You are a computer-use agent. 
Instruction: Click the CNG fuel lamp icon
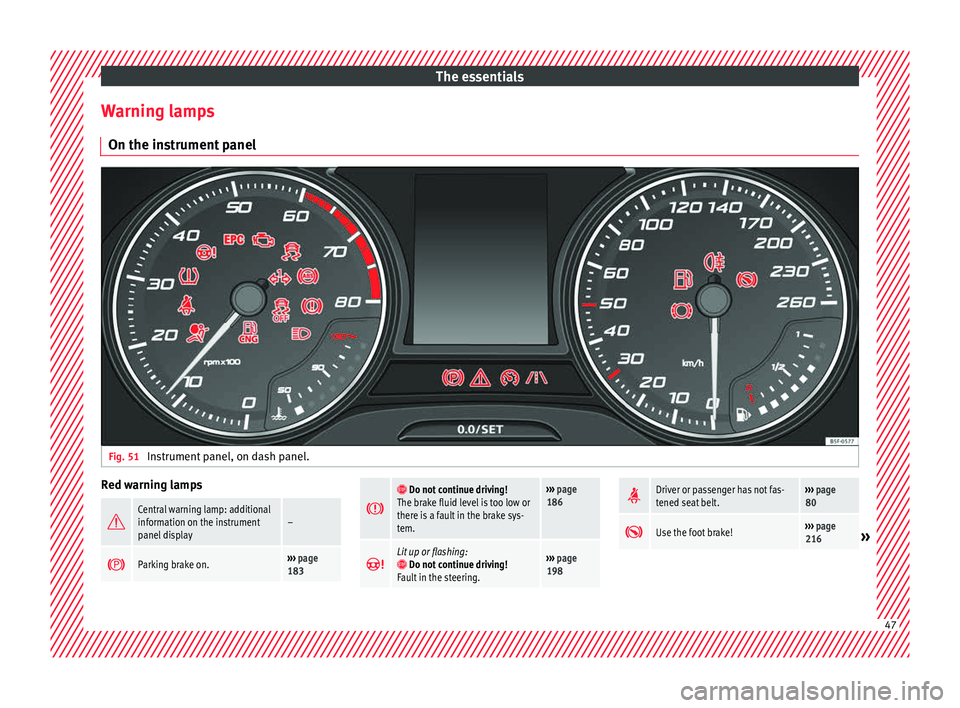(x=249, y=332)
